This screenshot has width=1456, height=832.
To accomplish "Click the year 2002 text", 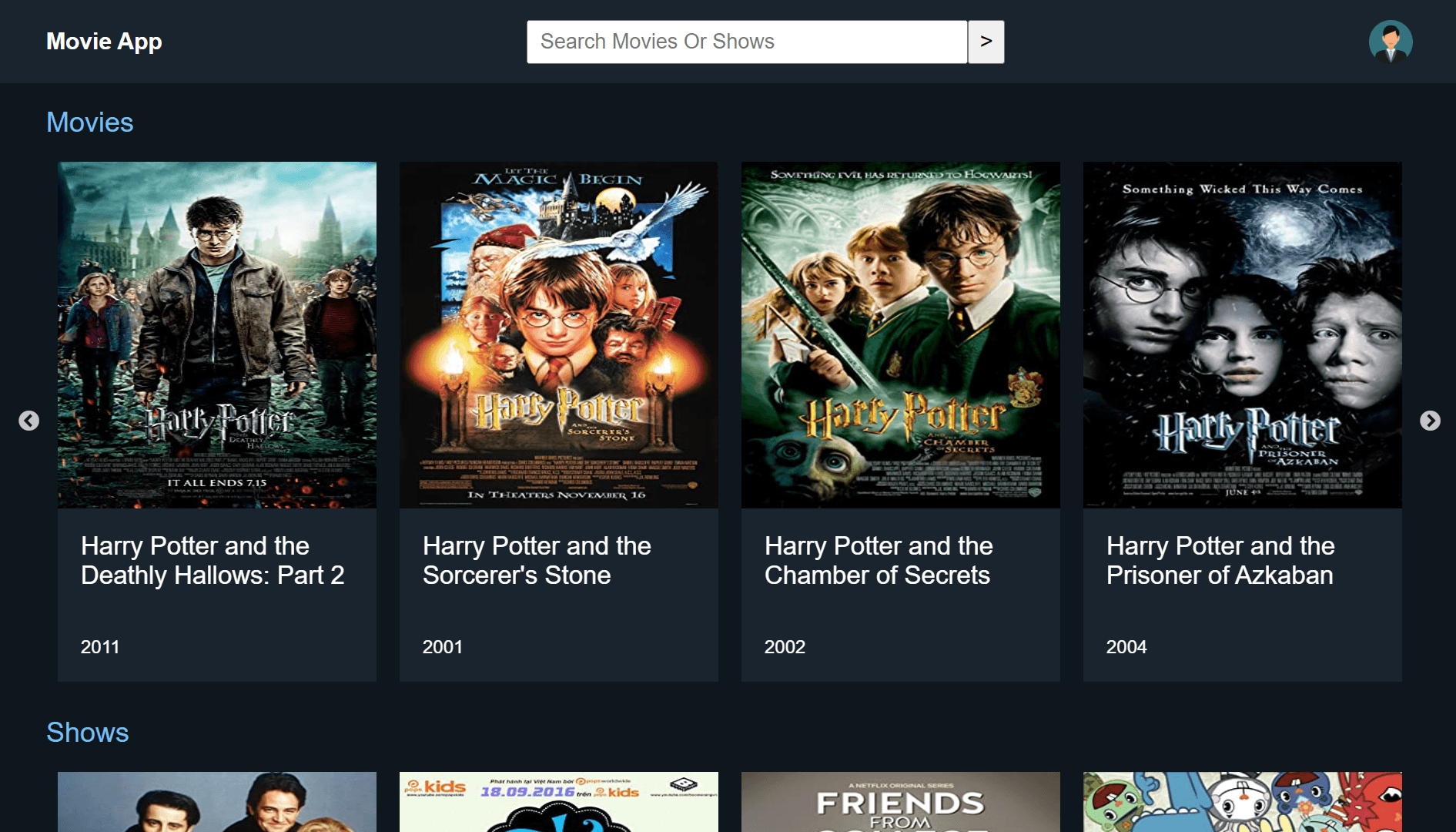I will tap(785, 647).
